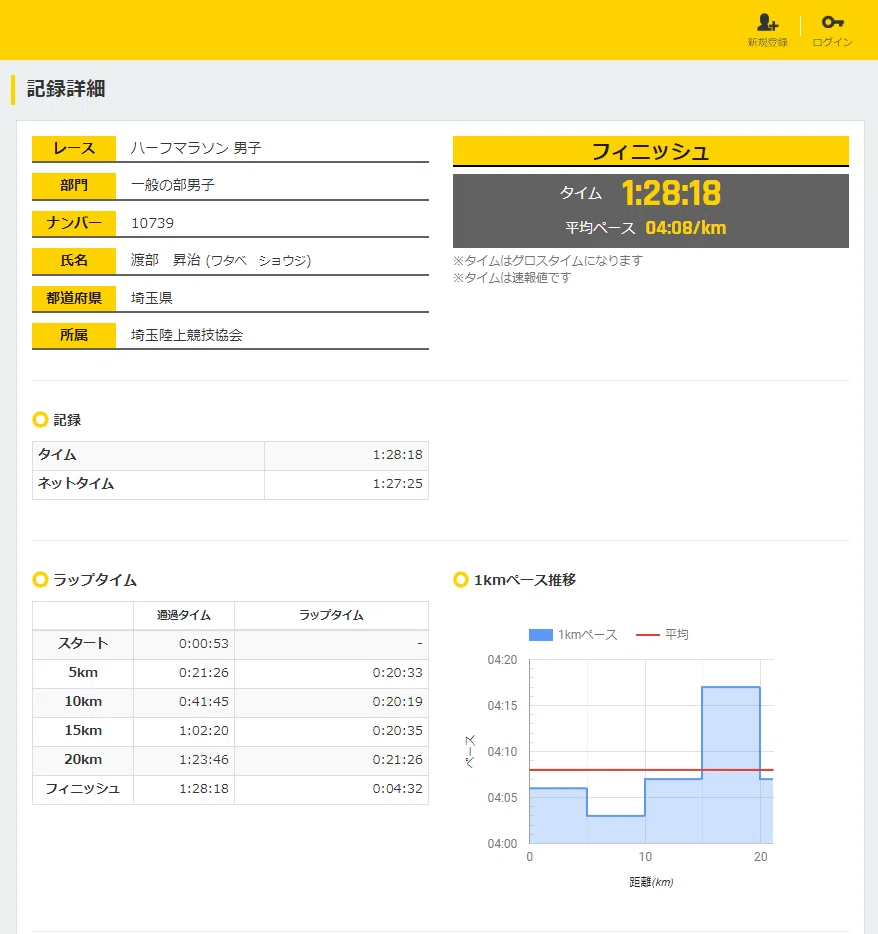Click the タイム row value in 記録 table

pos(398,455)
